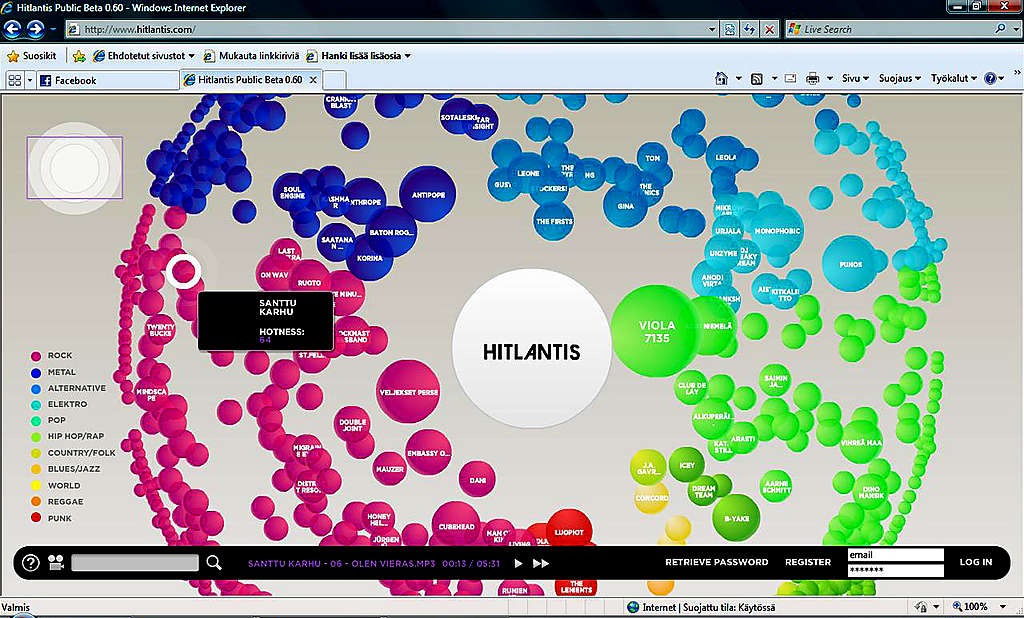Click the video camera icon in player bar
The image size is (1024, 618).
point(56,562)
